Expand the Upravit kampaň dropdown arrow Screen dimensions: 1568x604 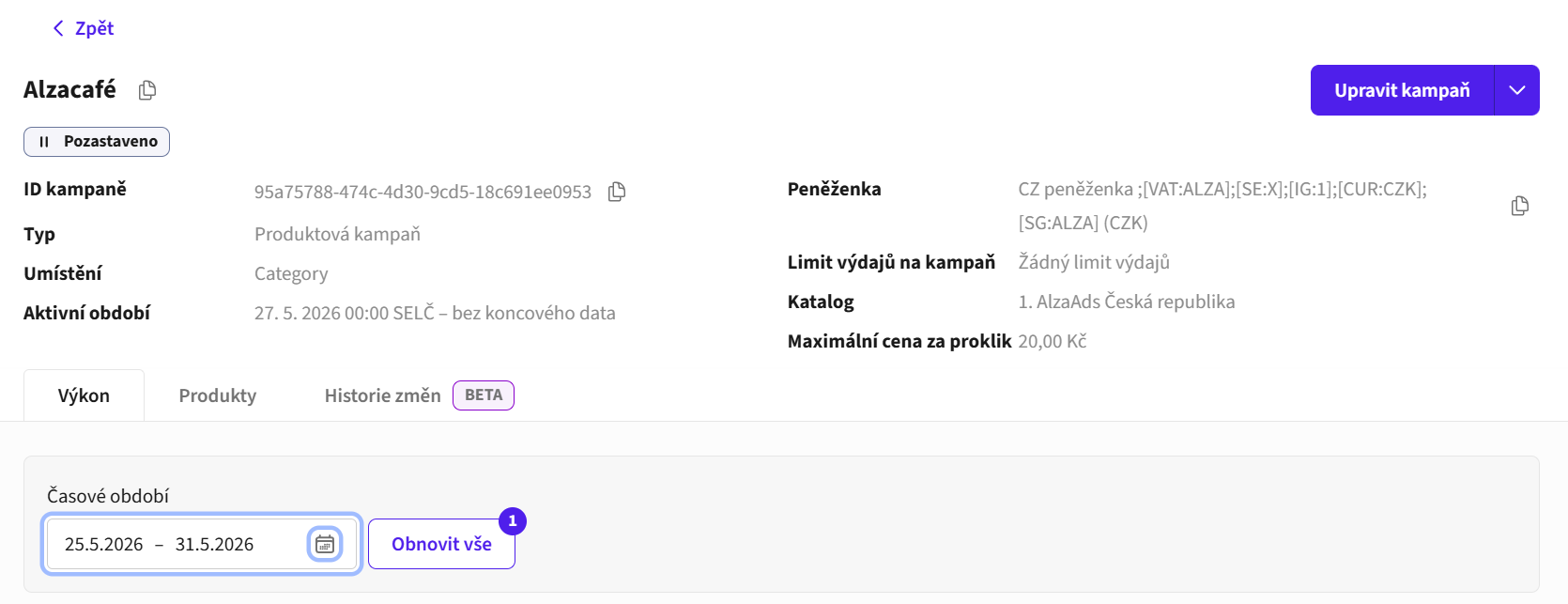click(1517, 90)
